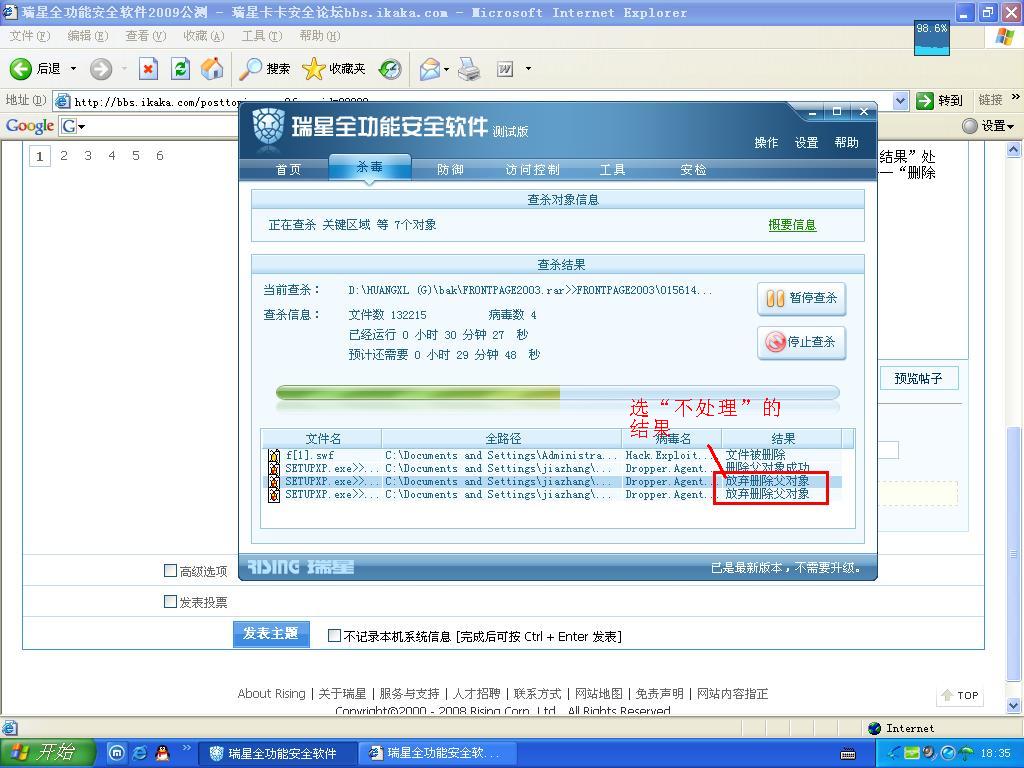
Task: Click the scan progress bar
Action: point(557,392)
